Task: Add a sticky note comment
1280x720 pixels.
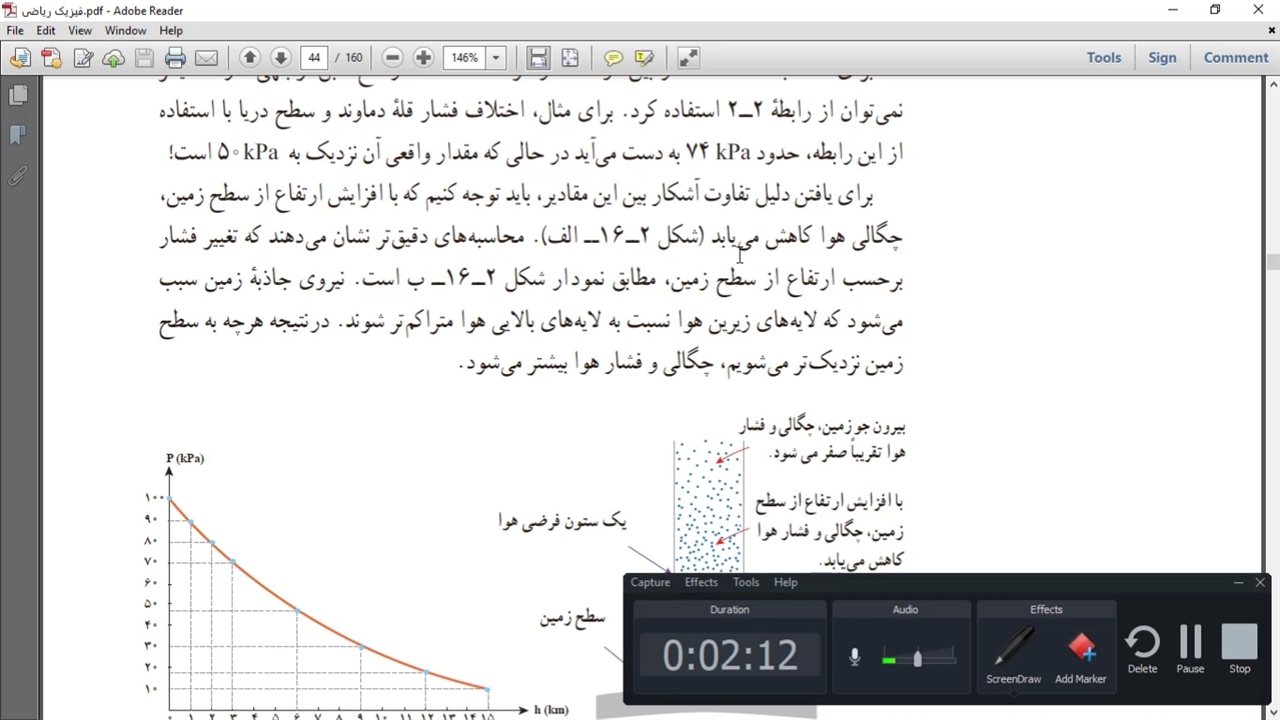Action: tap(613, 58)
